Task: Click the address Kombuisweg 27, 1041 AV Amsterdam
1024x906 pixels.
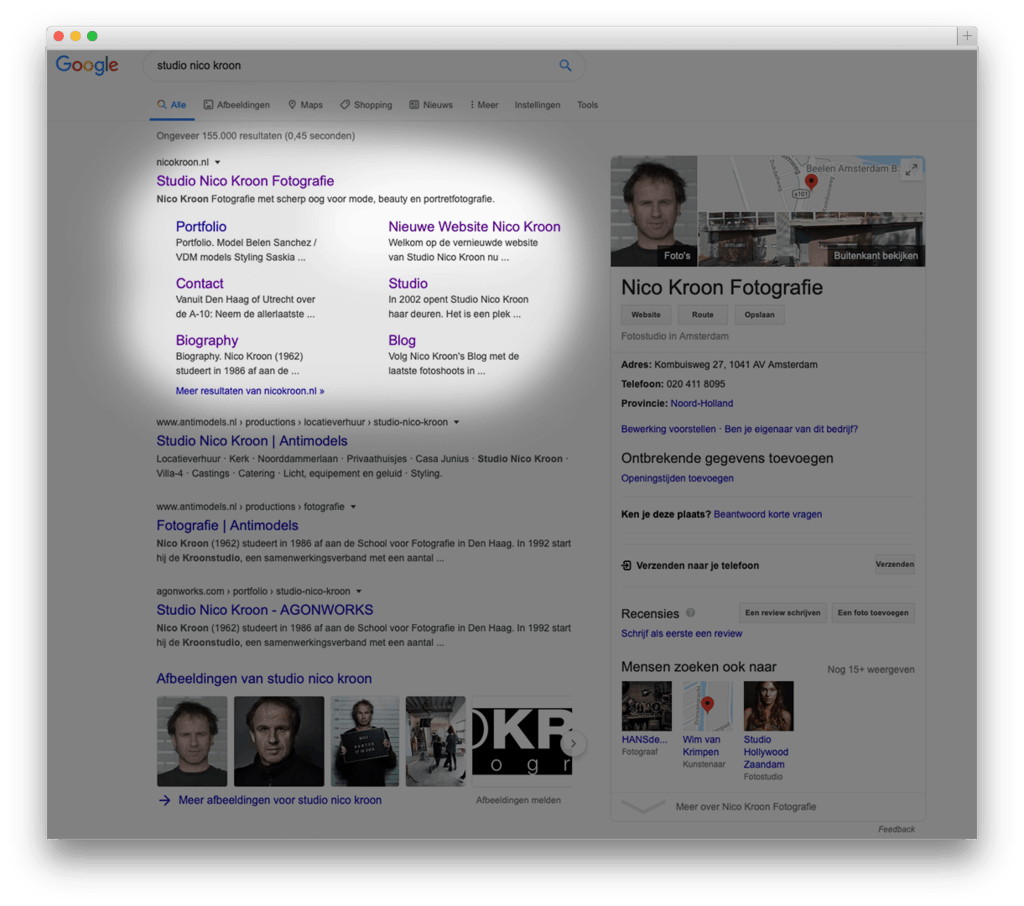Action: pos(735,364)
